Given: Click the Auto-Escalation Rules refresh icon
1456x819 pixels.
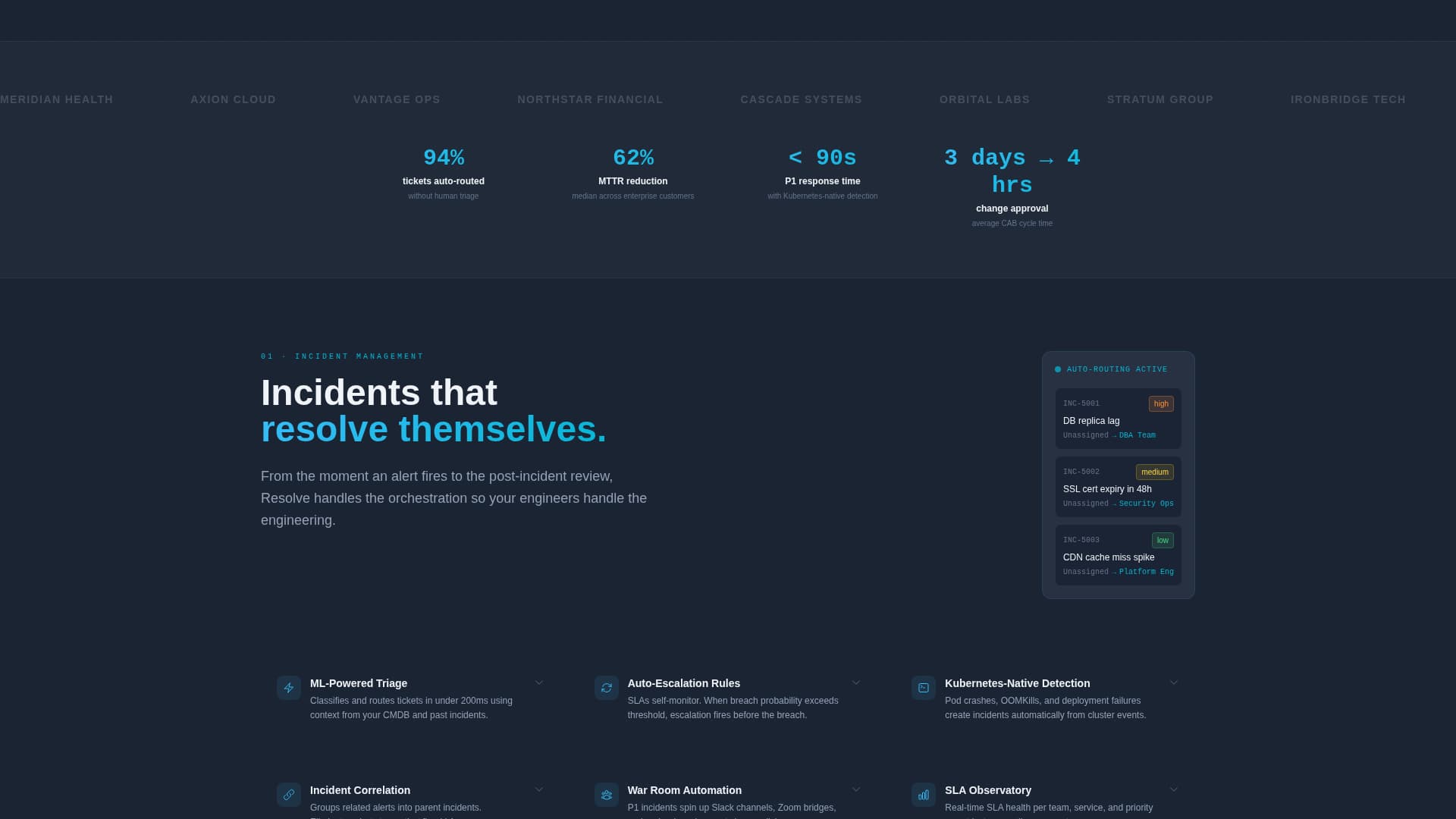Looking at the screenshot, I should [x=606, y=688].
